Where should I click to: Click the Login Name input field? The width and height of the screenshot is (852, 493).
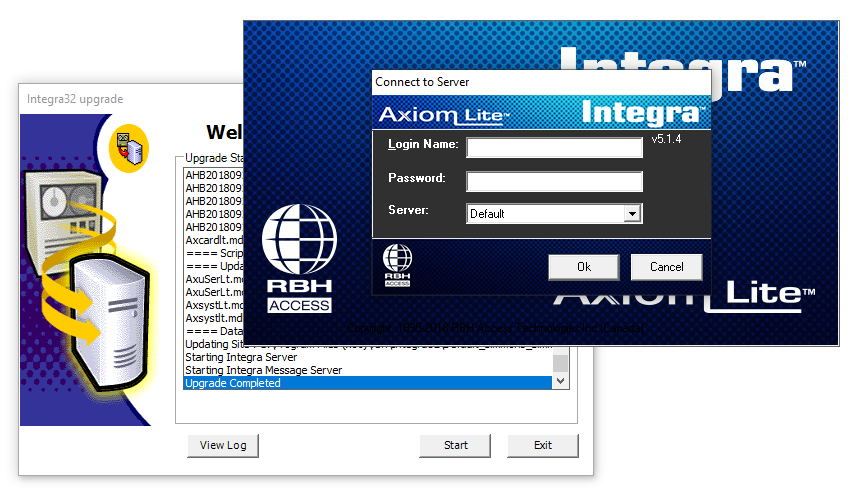(554, 148)
